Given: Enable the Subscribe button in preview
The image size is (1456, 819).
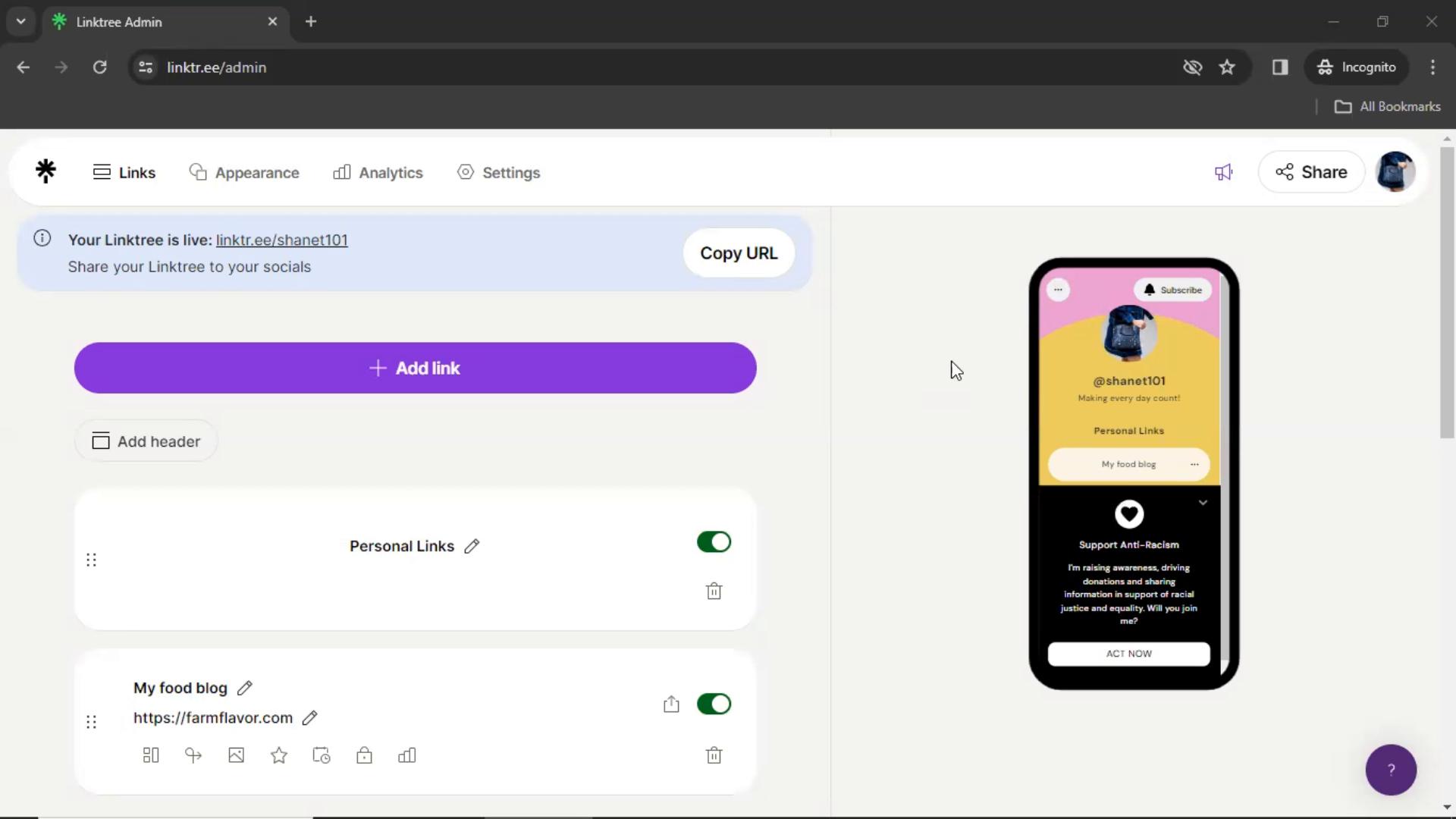Looking at the screenshot, I should click(1175, 290).
